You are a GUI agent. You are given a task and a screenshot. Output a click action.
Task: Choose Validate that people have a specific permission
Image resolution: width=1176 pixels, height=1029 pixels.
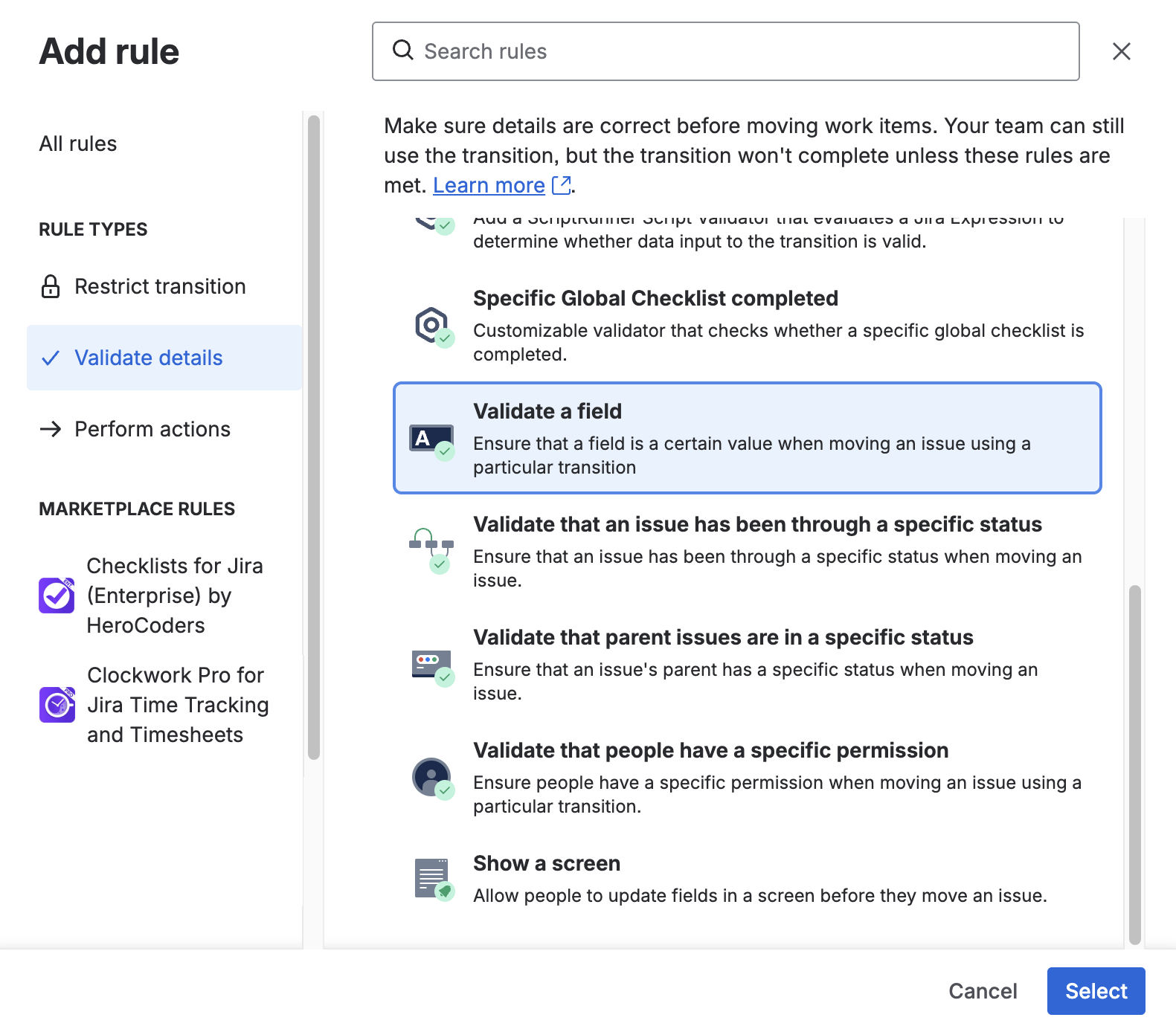click(710, 751)
